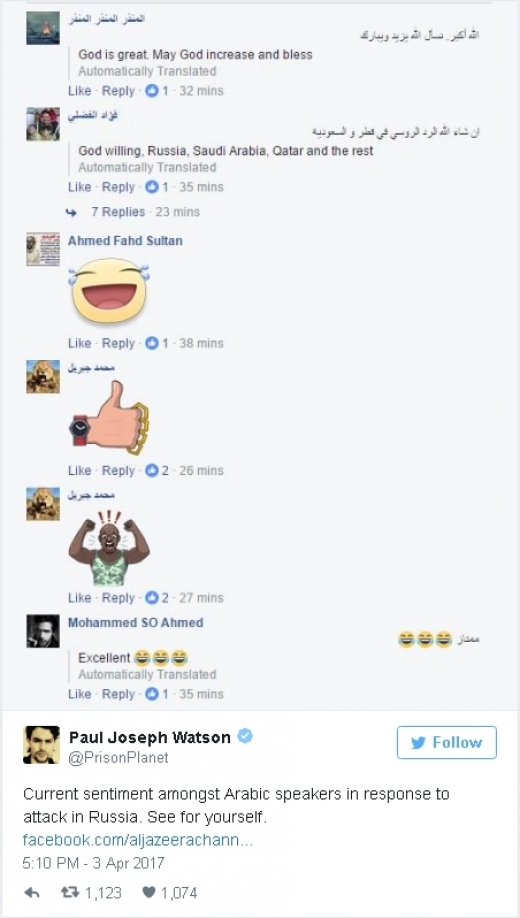Click the flexing muscle man sticker
520x918 pixels.
coord(109,547)
